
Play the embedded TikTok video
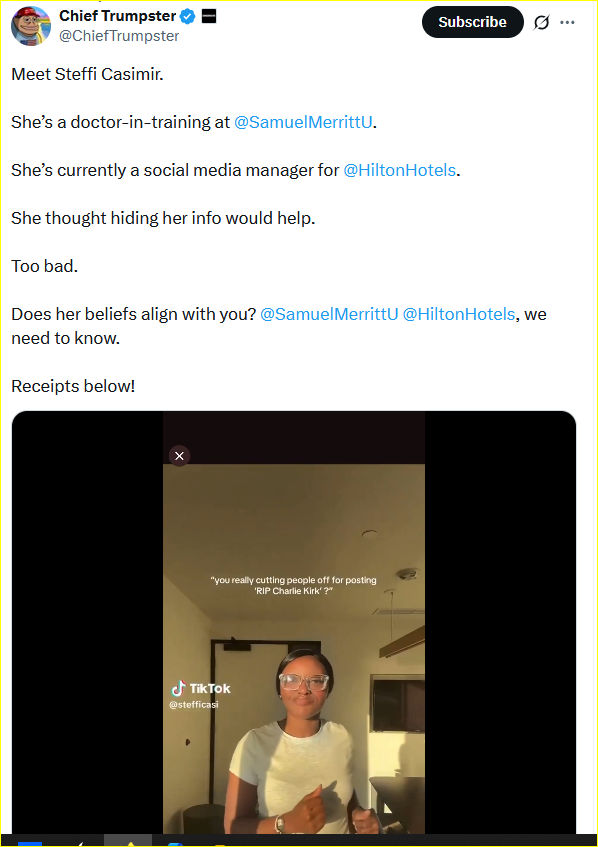pos(294,622)
